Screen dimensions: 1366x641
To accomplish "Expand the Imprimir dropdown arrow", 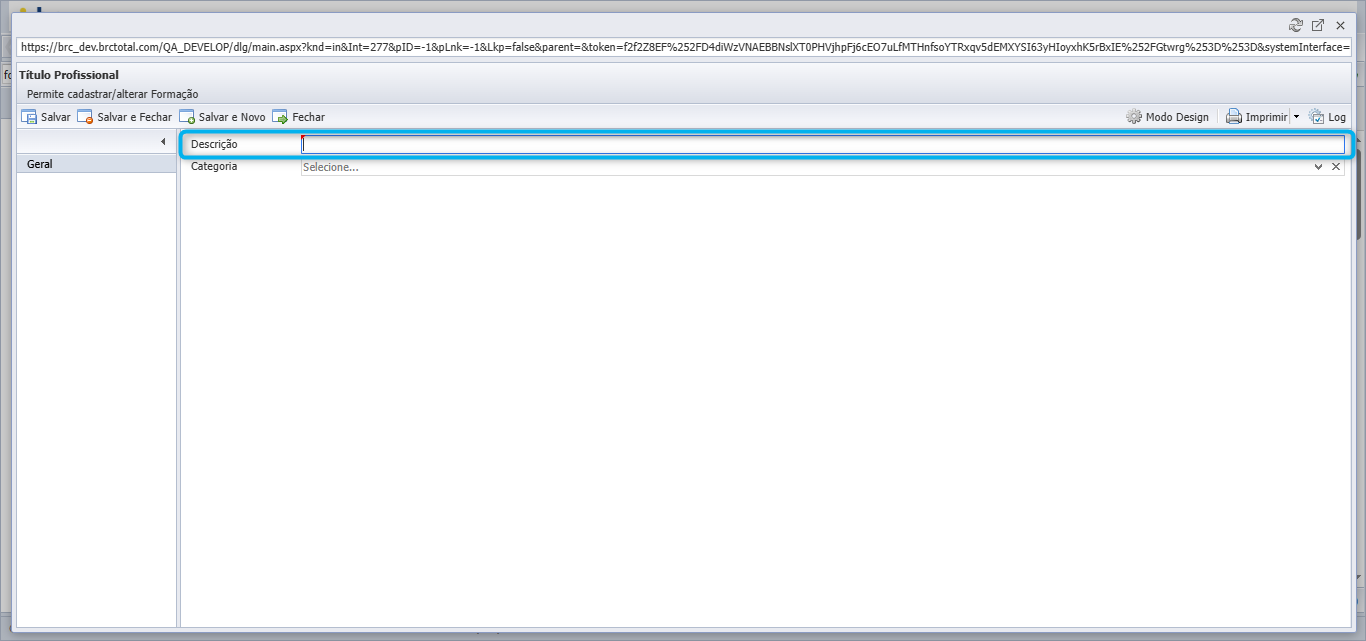I will pyautogui.click(x=1297, y=117).
